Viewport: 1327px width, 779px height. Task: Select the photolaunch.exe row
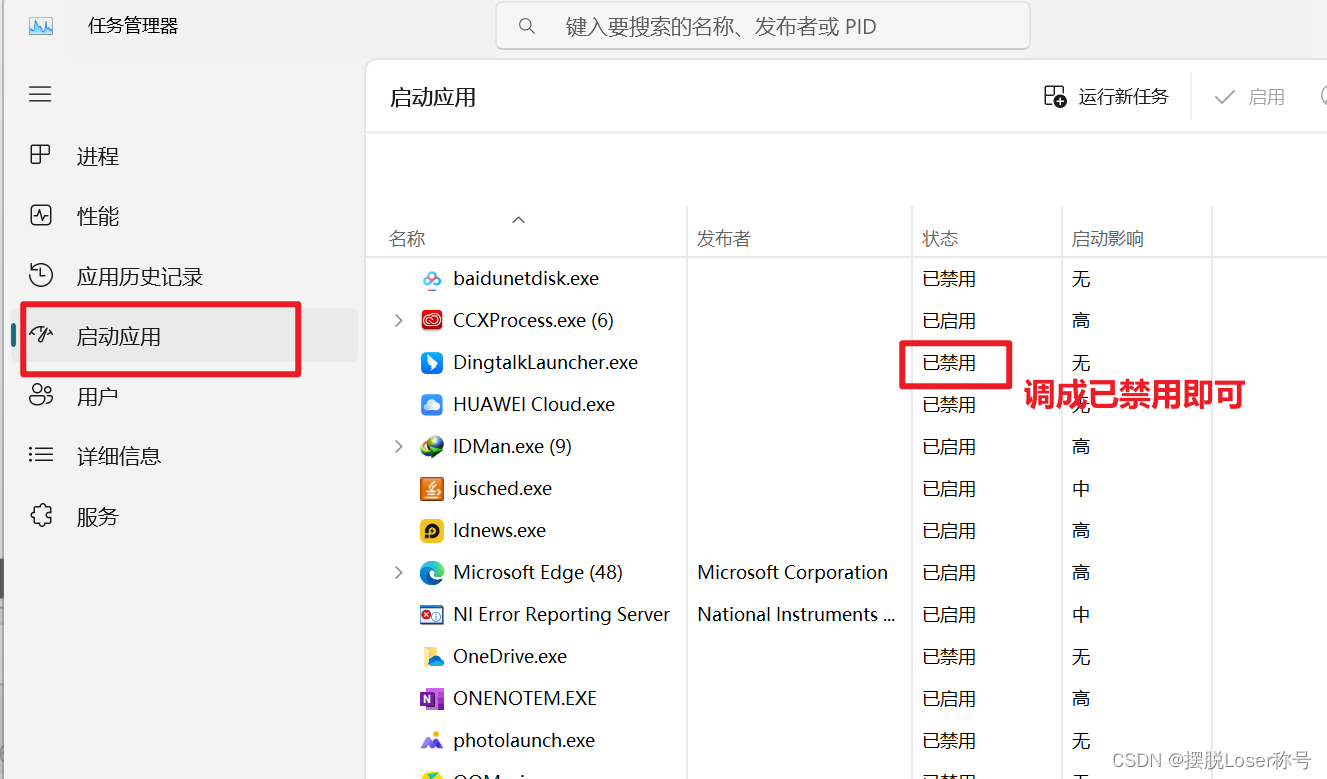point(846,741)
